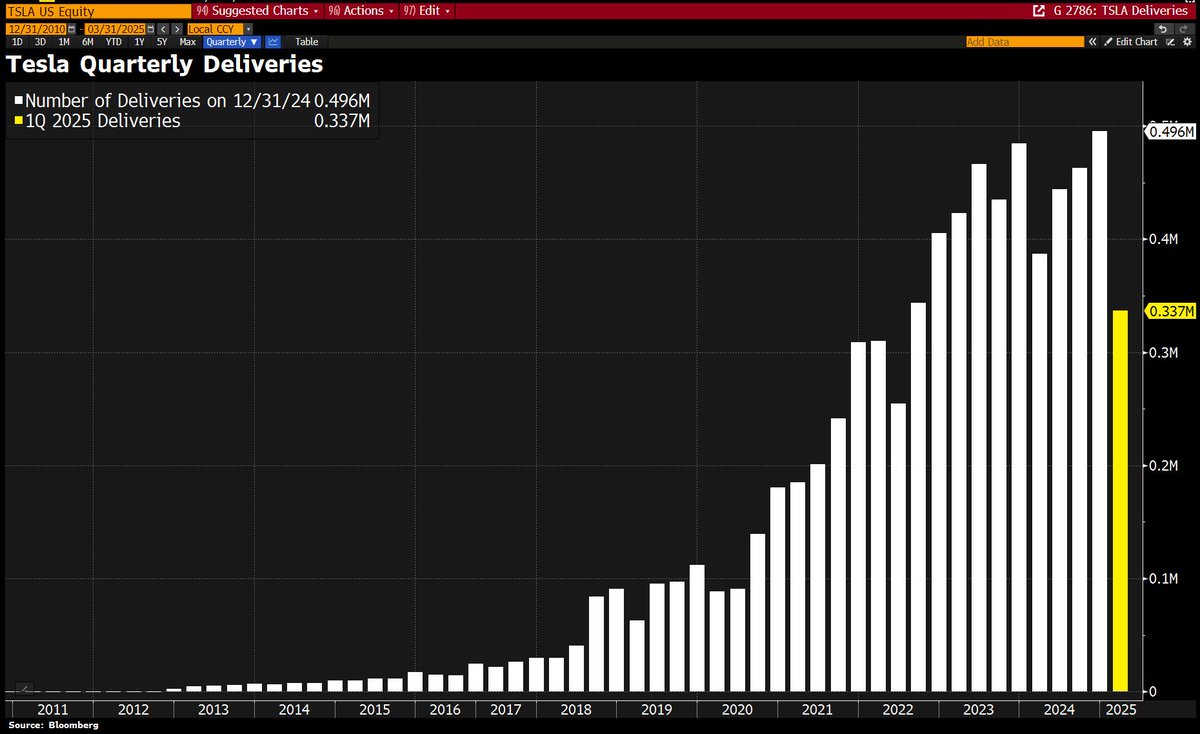The height and width of the screenshot is (734, 1200).
Task: Open the Actions dropdown menu
Action: 360,11
